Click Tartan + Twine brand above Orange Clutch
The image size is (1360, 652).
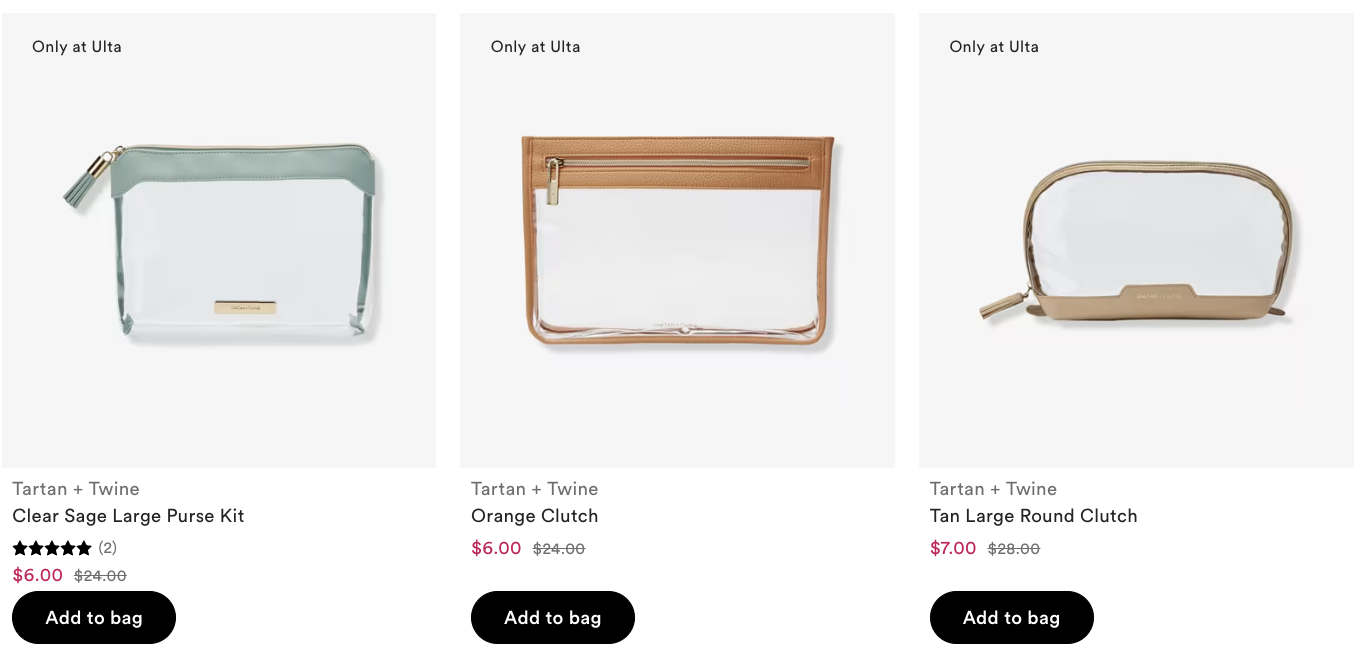click(534, 489)
